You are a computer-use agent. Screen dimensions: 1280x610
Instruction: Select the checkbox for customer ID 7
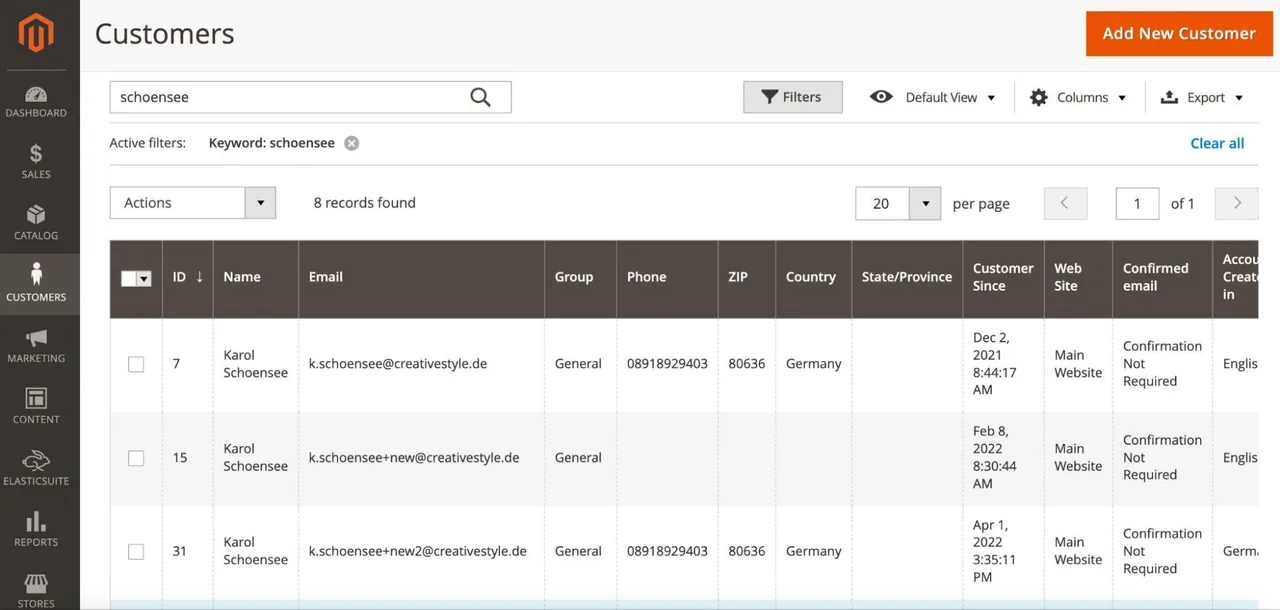[x=136, y=365]
